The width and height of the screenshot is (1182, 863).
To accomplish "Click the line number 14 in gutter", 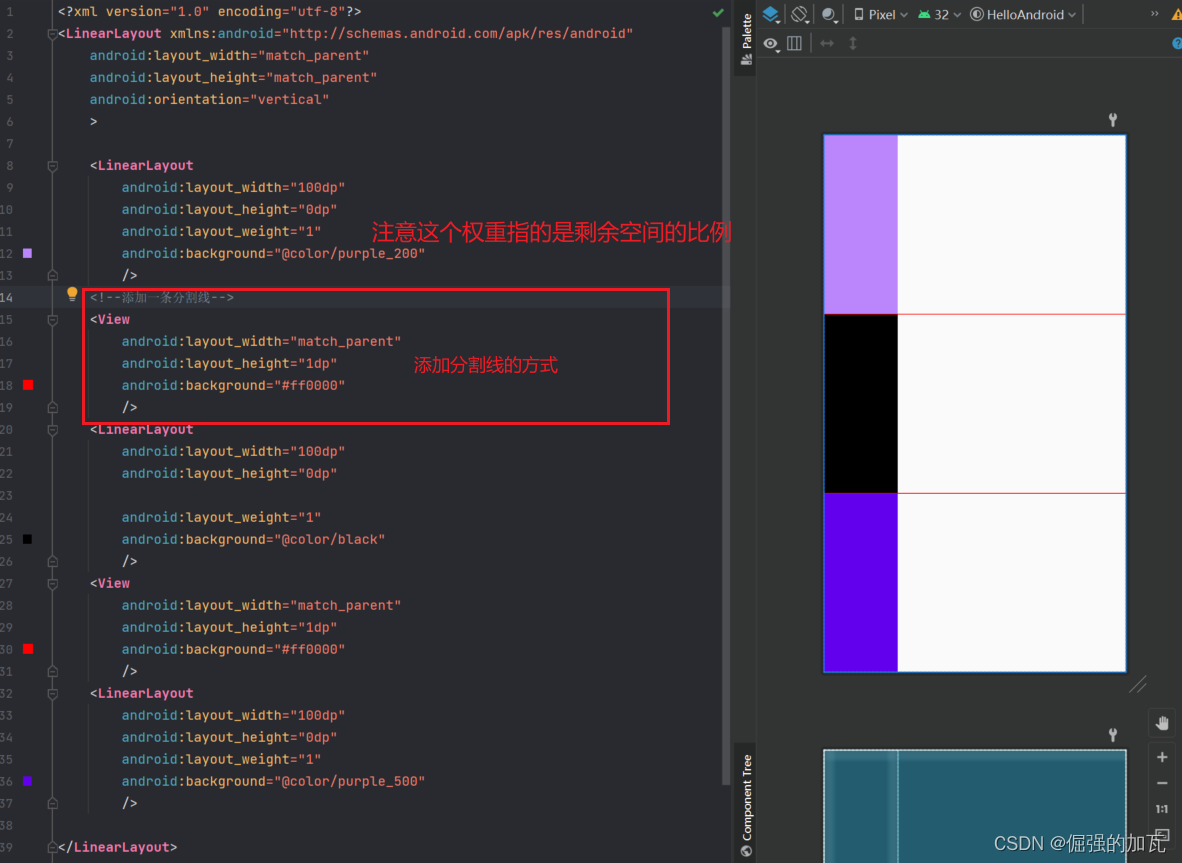I will (7, 298).
